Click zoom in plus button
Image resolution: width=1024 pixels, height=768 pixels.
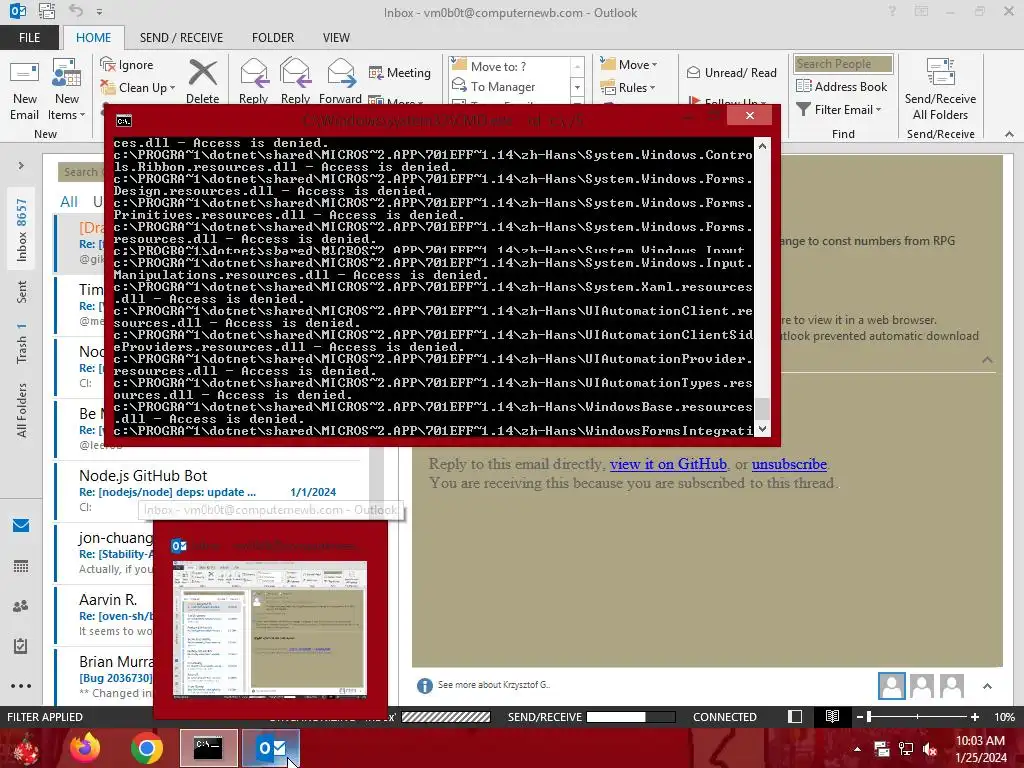click(x=975, y=716)
